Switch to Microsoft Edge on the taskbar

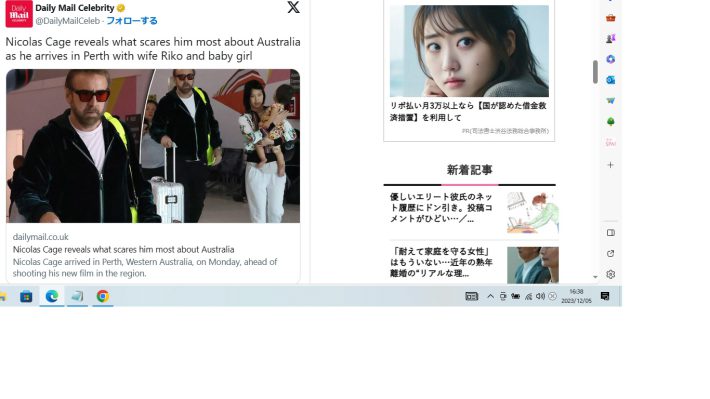52,296
